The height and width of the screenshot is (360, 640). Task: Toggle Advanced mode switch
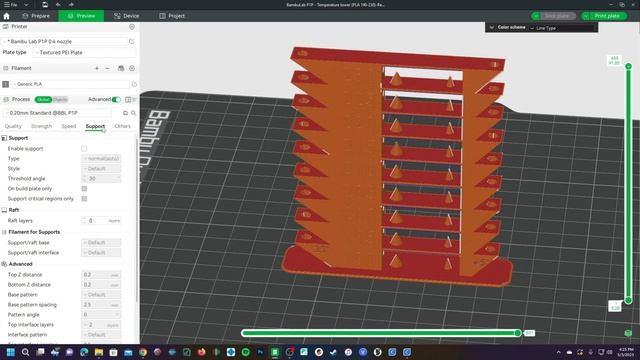(x=116, y=99)
